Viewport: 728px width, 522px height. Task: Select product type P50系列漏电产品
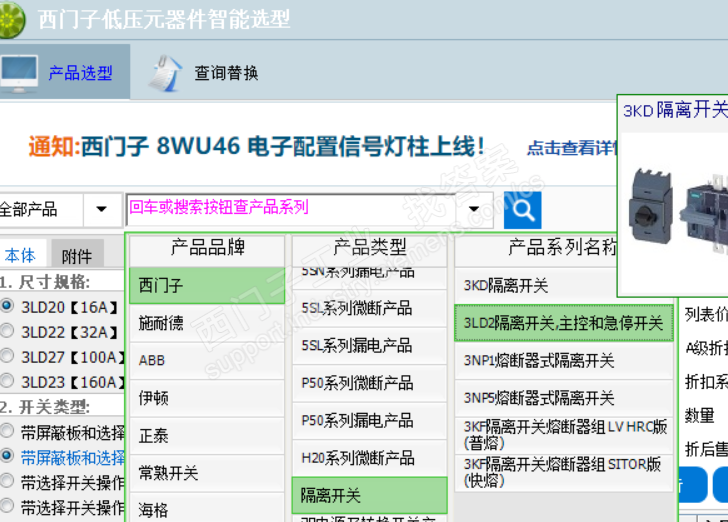[x=370, y=421]
